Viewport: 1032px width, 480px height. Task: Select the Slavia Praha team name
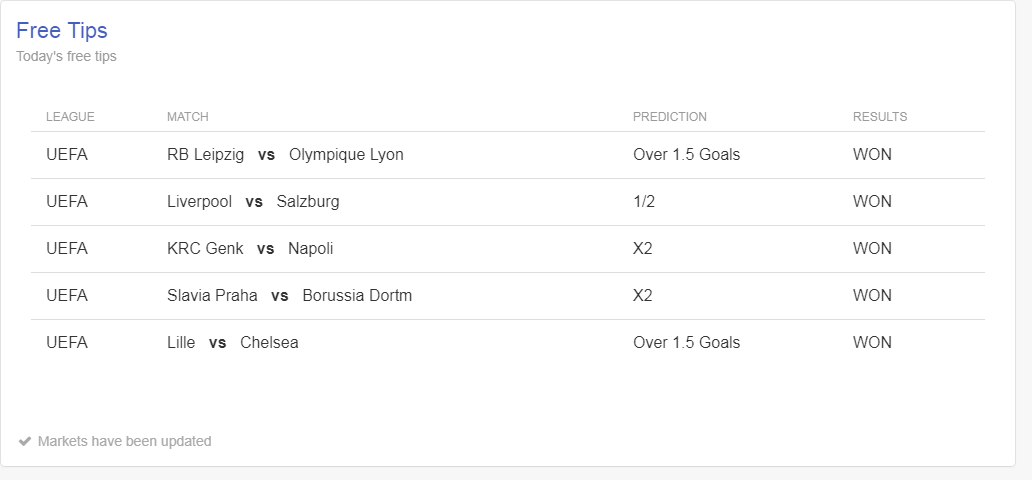[212, 296]
